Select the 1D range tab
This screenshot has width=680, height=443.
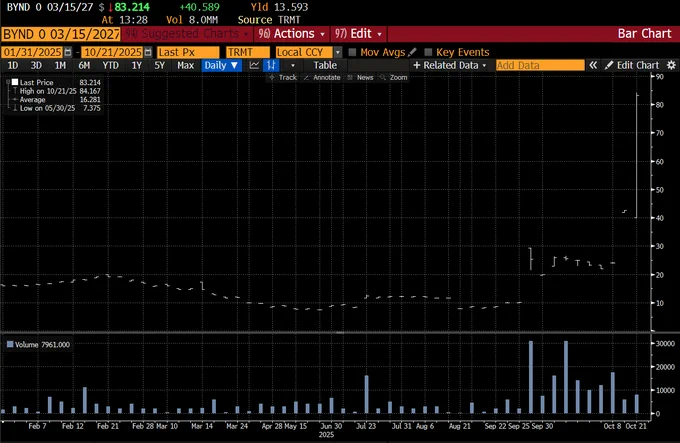coord(13,65)
